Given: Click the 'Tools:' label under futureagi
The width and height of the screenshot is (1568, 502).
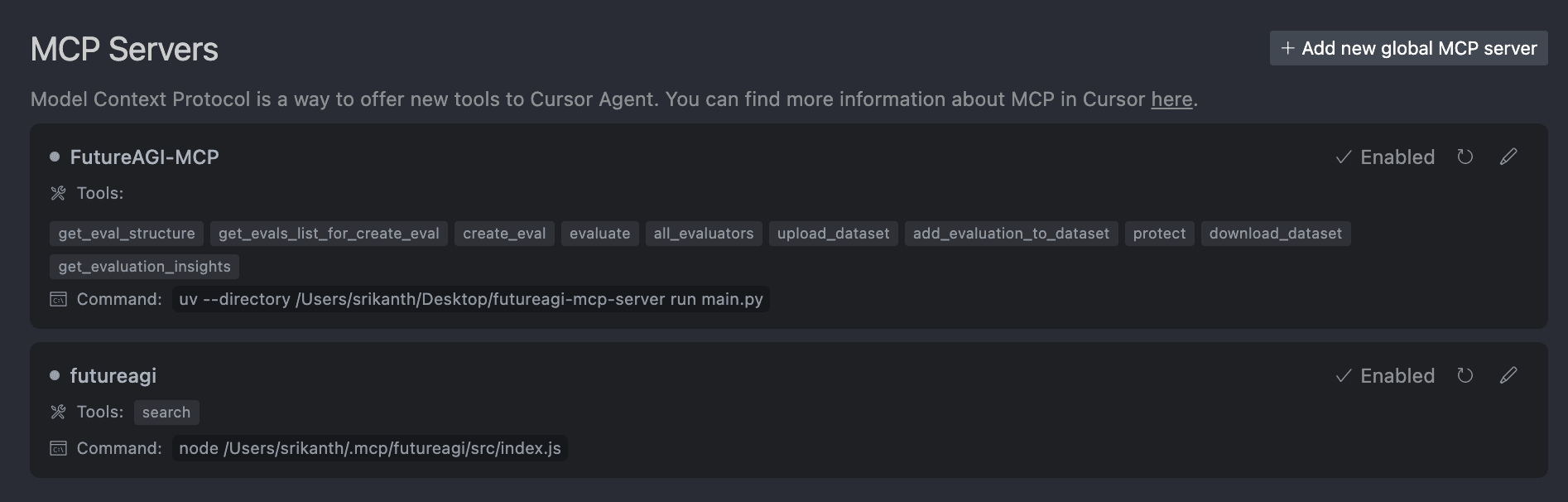Looking at the screenshot, I should click(100, 412).
